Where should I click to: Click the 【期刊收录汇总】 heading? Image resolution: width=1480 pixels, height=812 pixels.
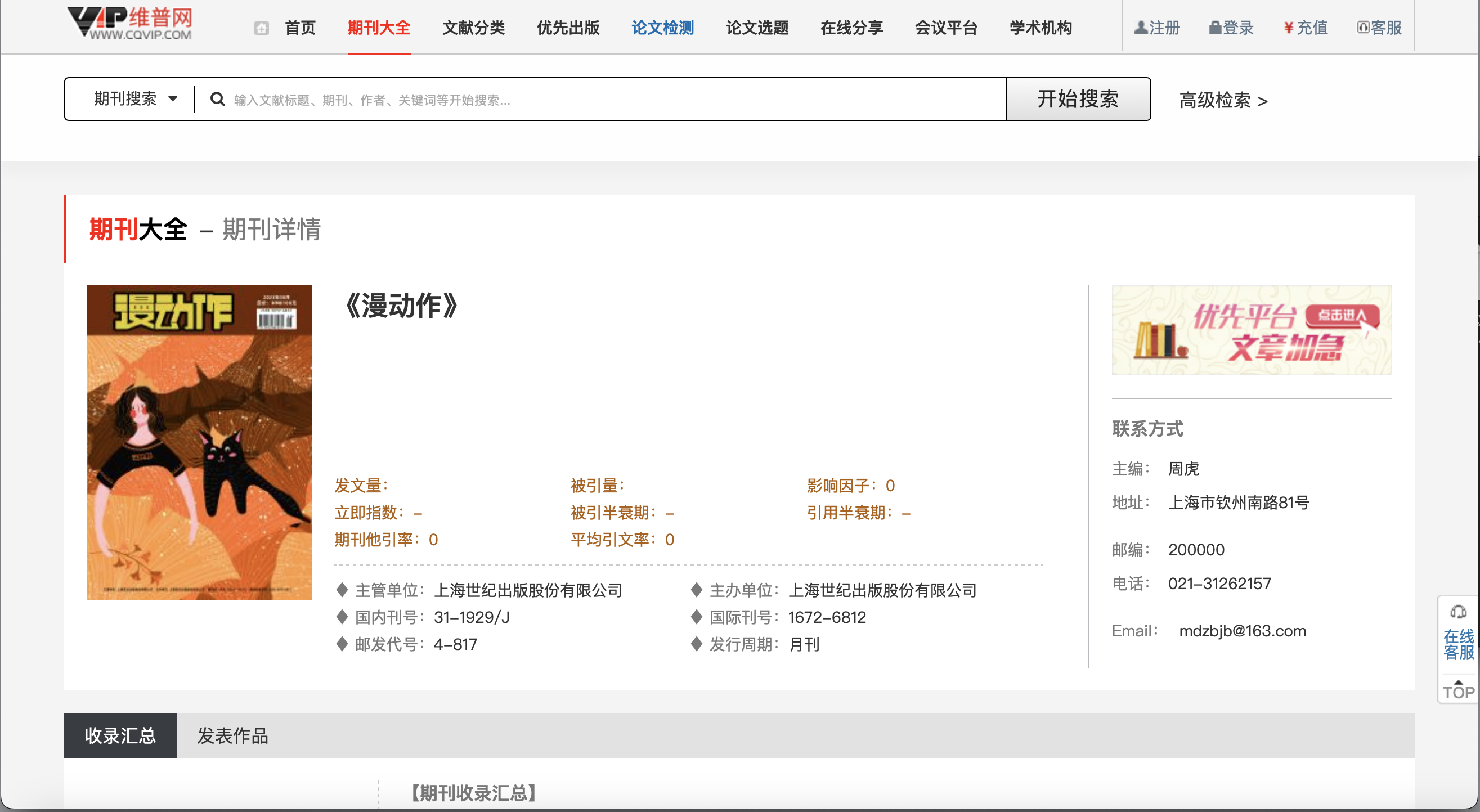473,793
